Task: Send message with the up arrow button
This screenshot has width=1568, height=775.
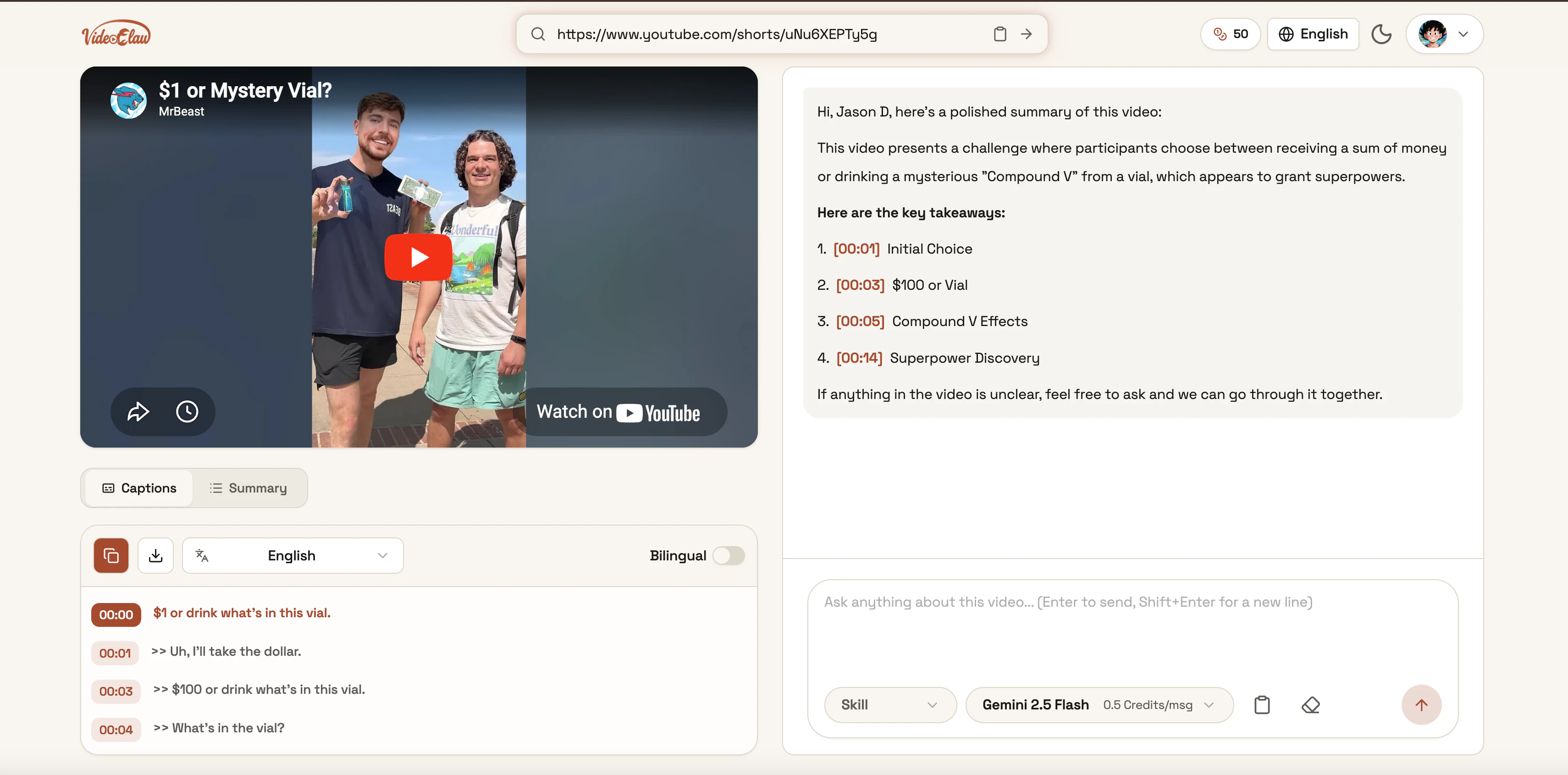Action: pyautogui.click(x=1421, y=705)
